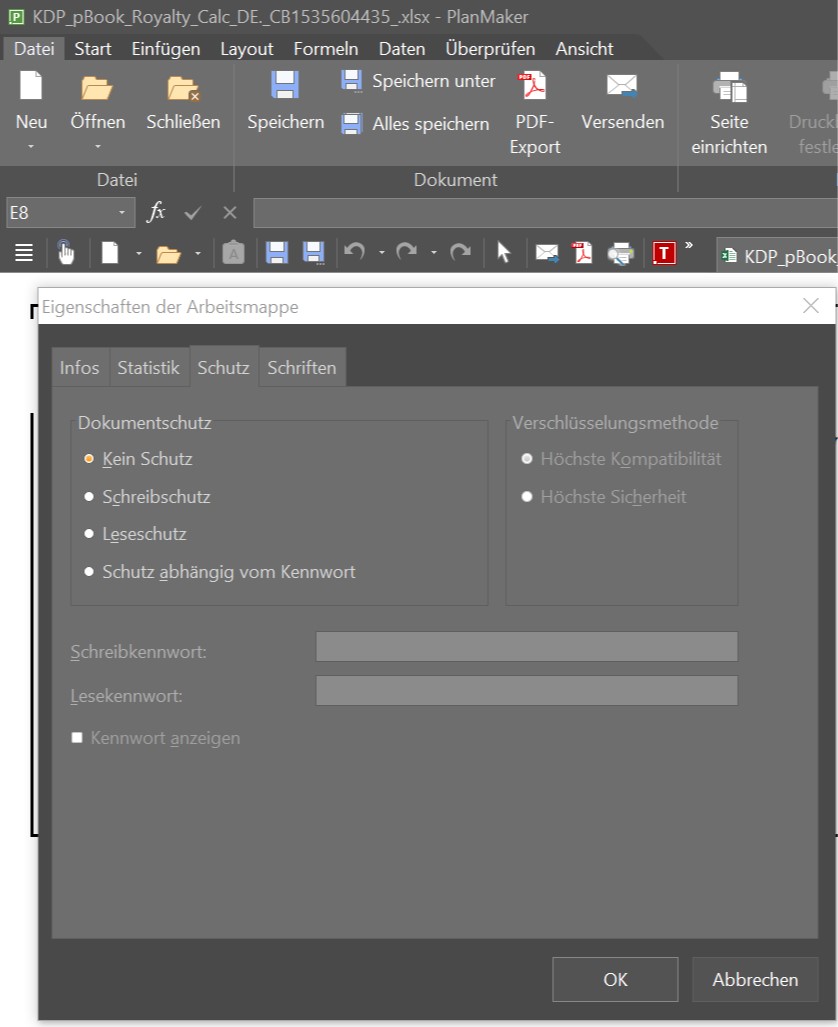Open the Layout ribbon tab
The width and height of the screenshot is (838, 1027).
[x=246, y=48]
